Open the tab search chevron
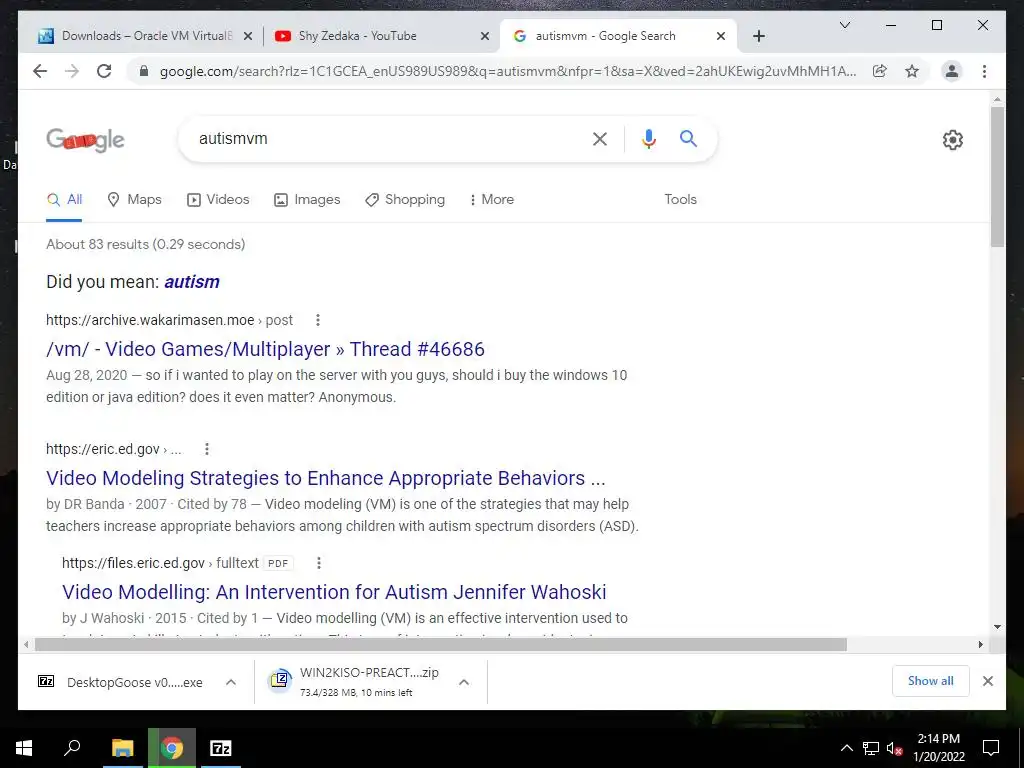This screenshot has height=768, width=1024. (x=844, y=25)
